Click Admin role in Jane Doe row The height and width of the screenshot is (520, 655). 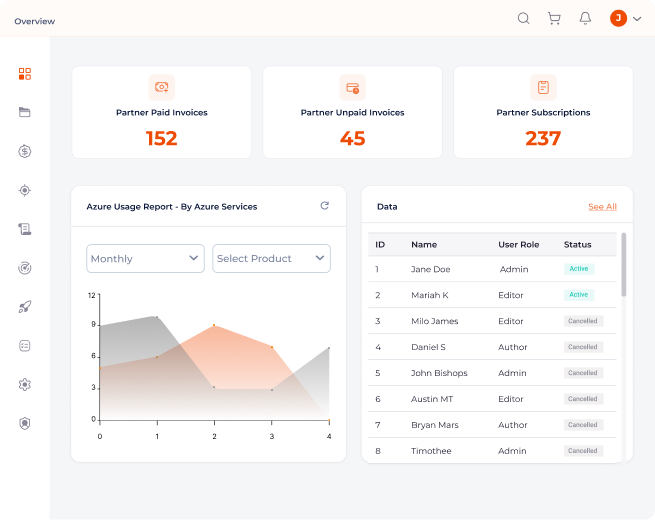click(514, 269)
